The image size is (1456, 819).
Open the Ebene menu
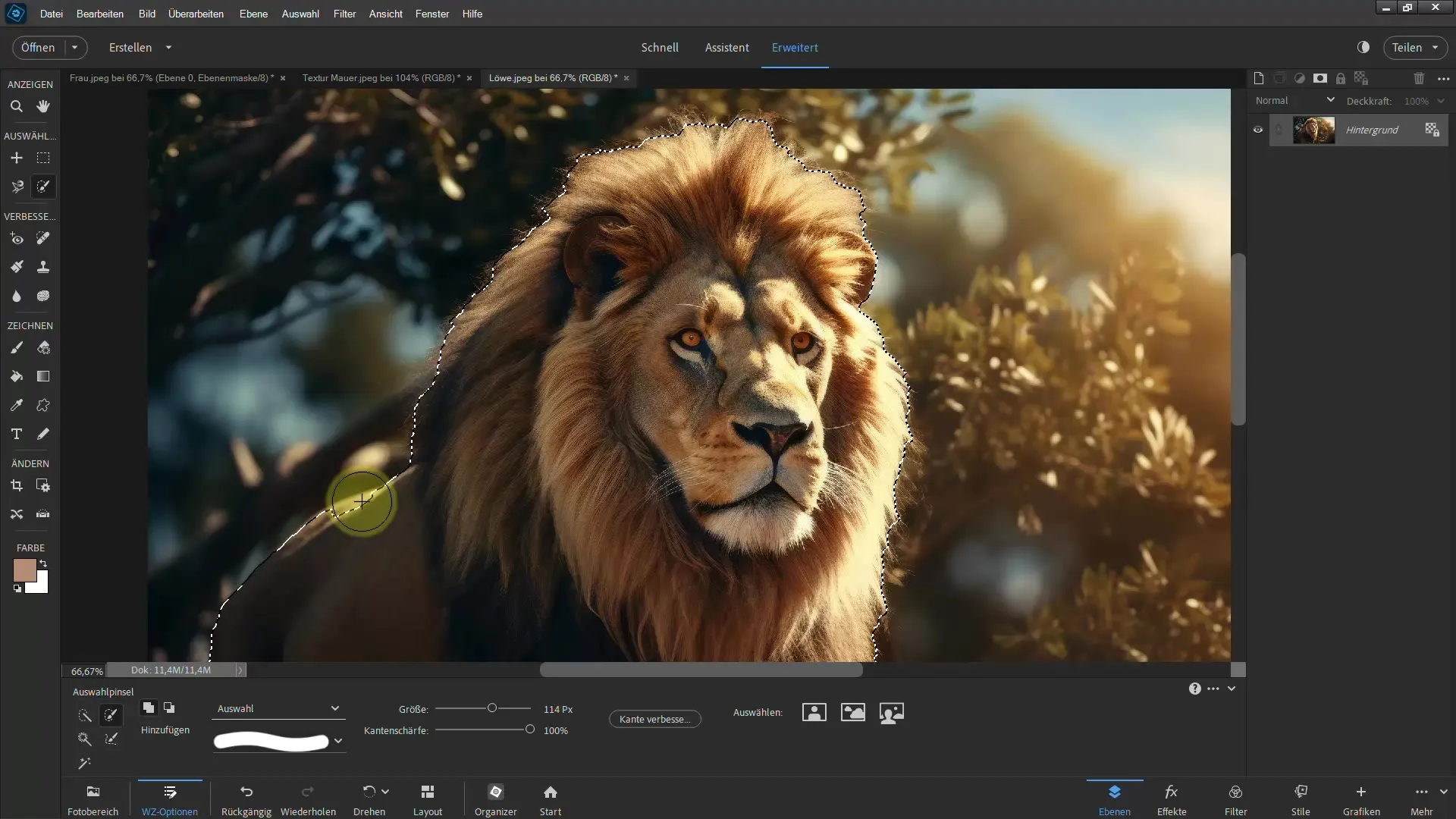[253, 13]
